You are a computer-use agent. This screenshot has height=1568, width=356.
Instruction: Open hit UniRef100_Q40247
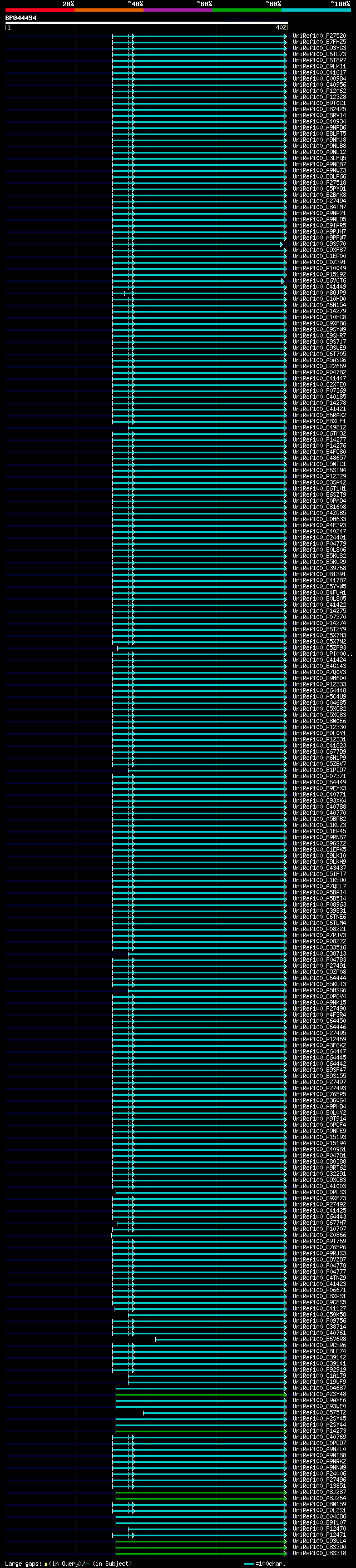(x=319, y=531)
